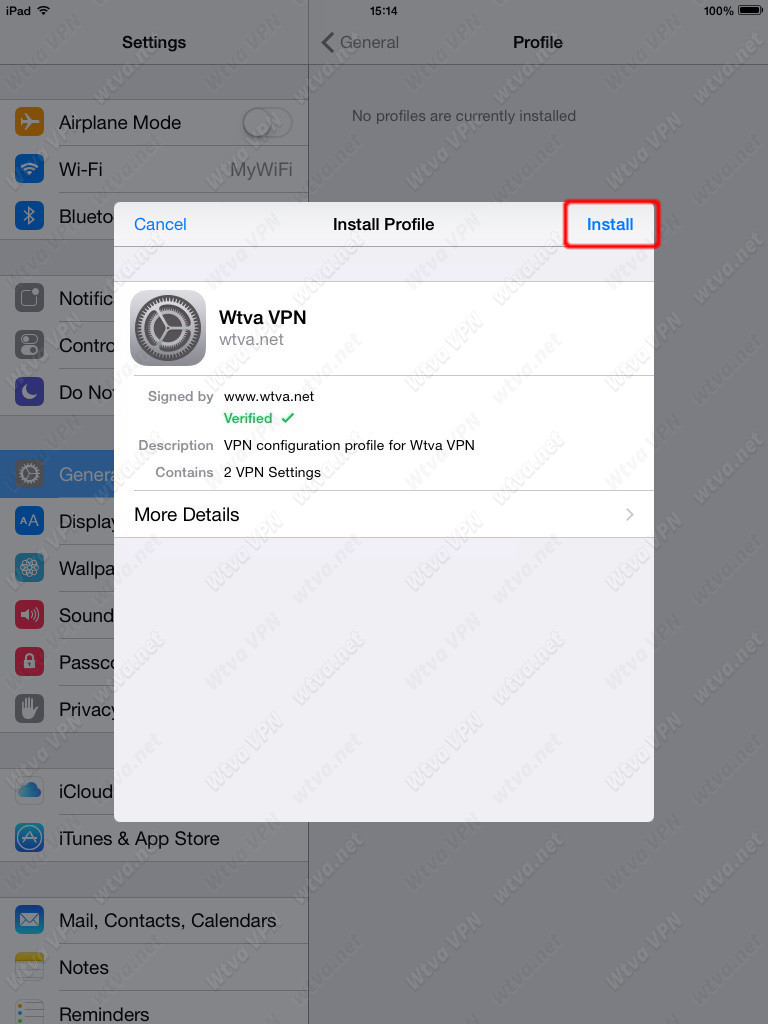768x1024 pixels.
Task: Click the VPN configuration profile description
Action: (x=349, y=445)
